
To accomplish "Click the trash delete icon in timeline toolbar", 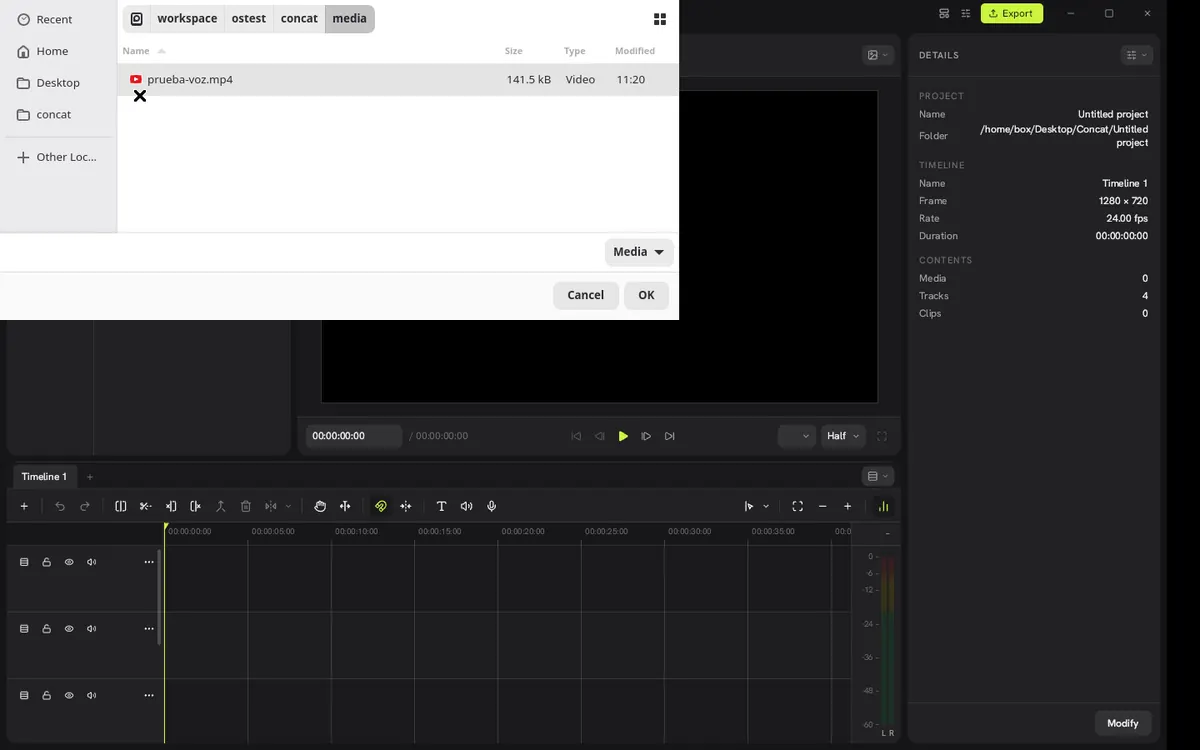I will click(x=246, y=506).
